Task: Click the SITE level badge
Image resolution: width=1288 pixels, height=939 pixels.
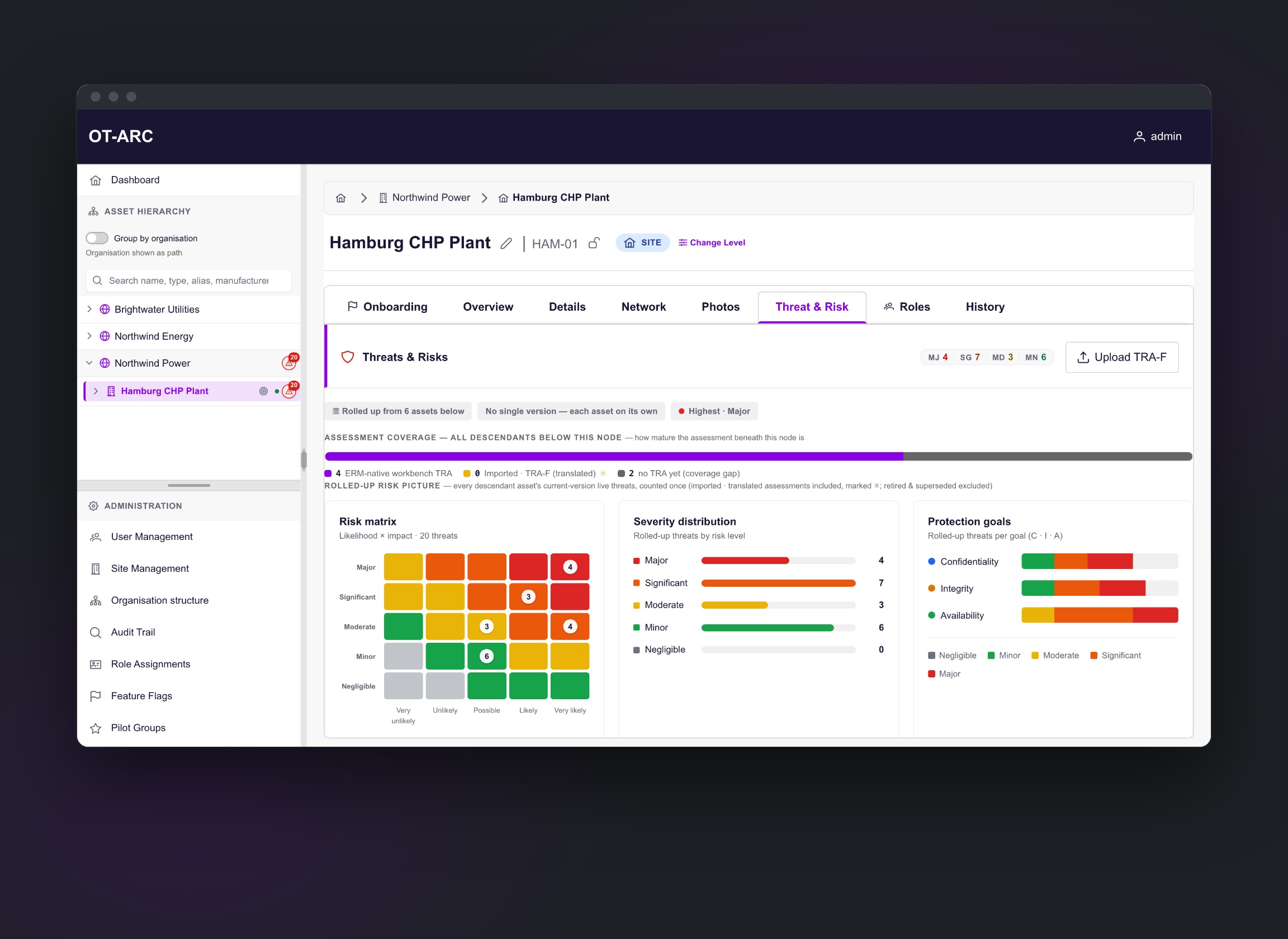Action: tap(642, 243)
